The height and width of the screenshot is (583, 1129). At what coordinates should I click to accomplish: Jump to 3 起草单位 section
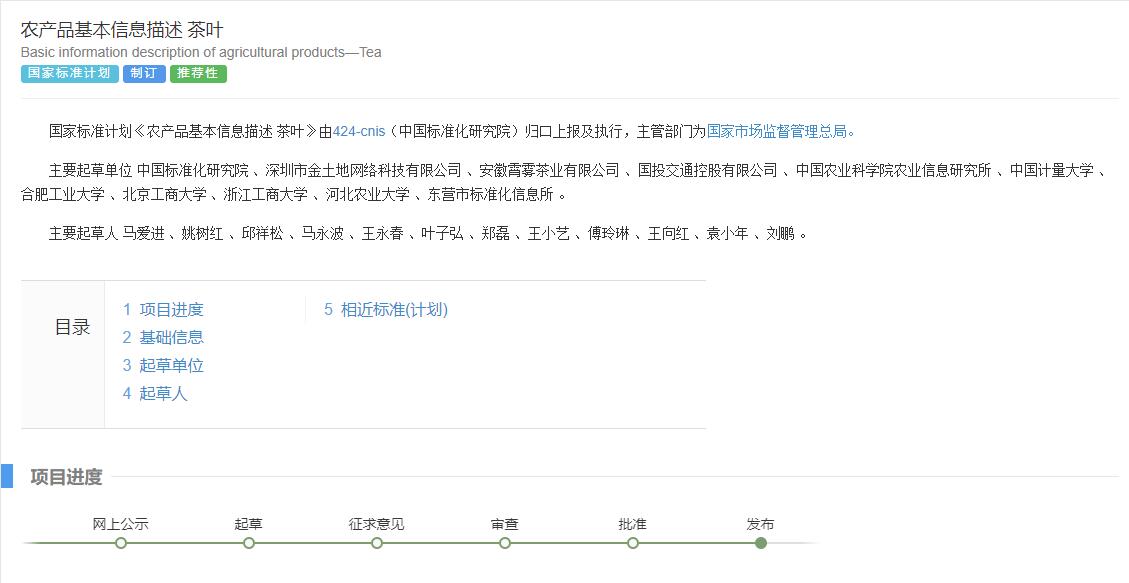[163, 366]
